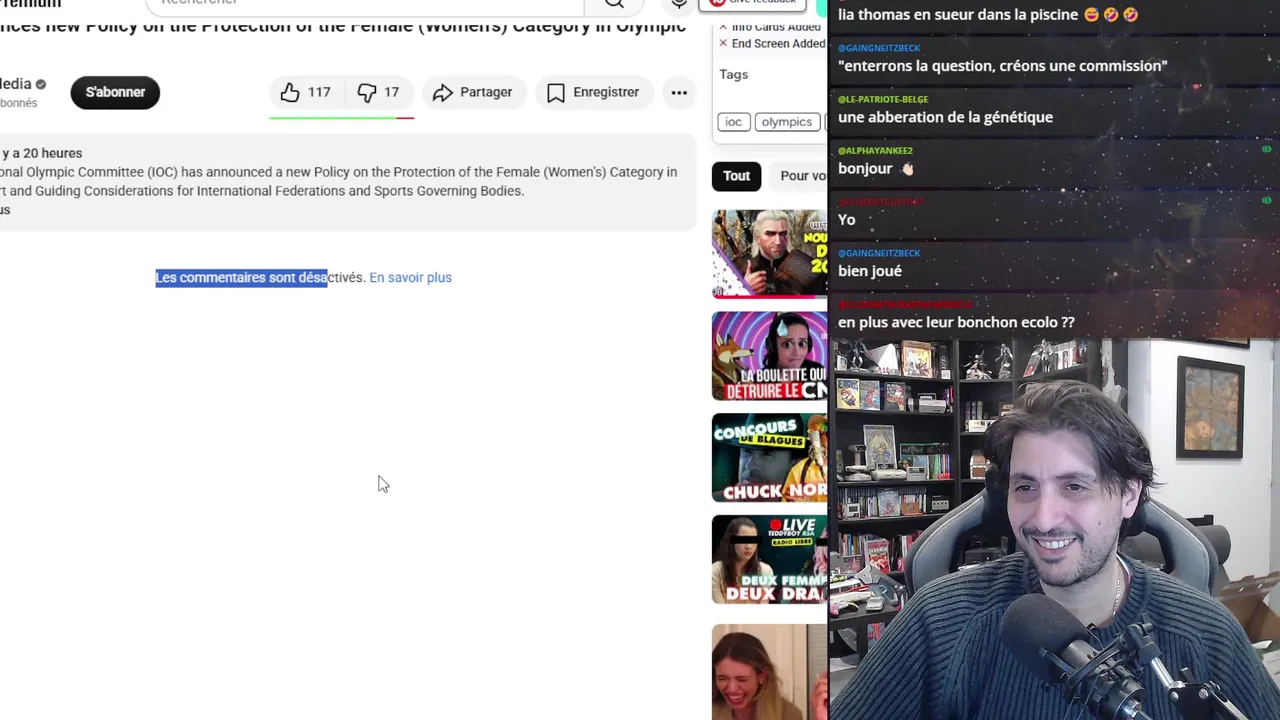Open the LIVE Deux Femmes video thumbnail
This screenshot has width=1280, height=720.
(769, 560)
